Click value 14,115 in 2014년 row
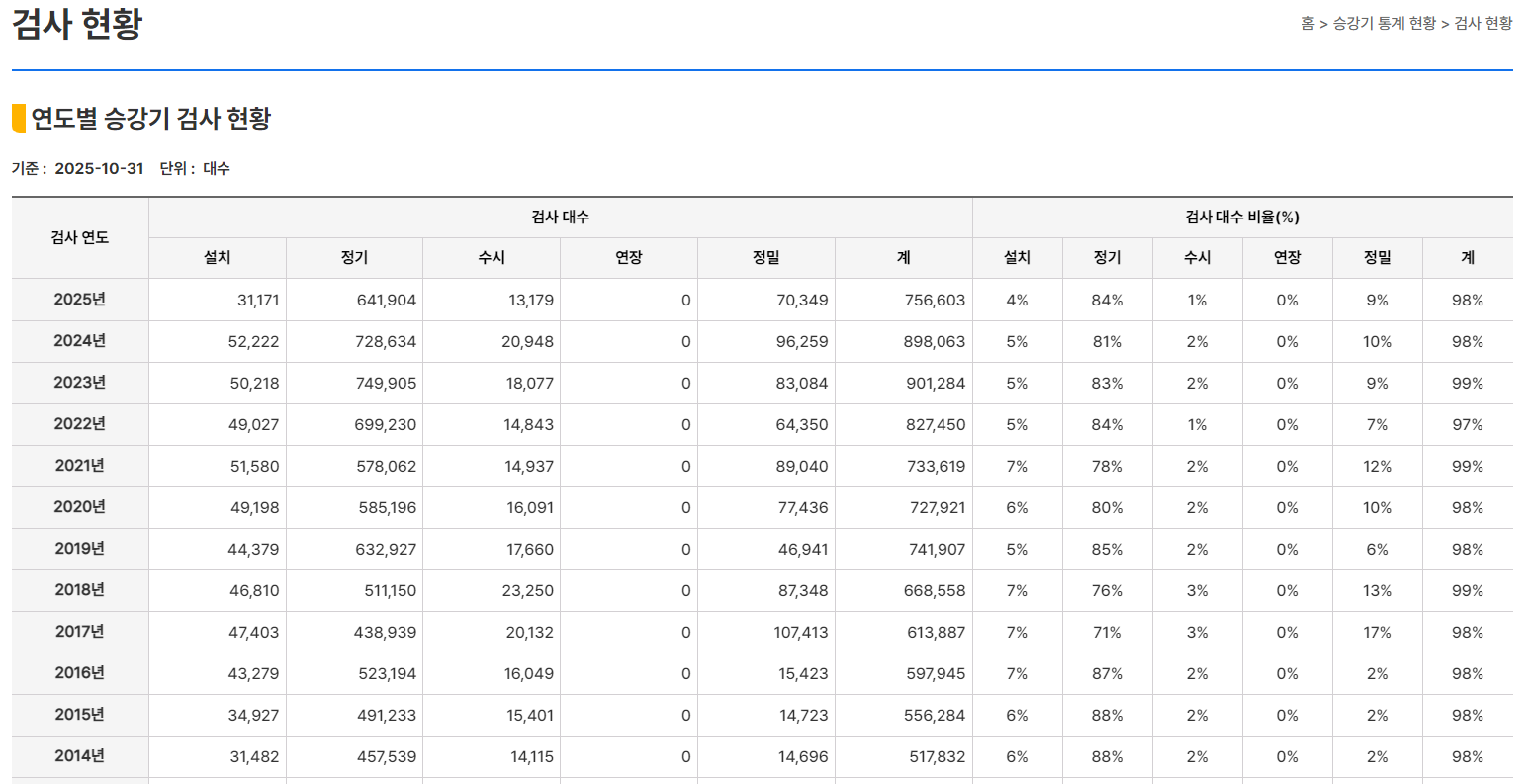The image size is (1527, 784). coord(532,757)
